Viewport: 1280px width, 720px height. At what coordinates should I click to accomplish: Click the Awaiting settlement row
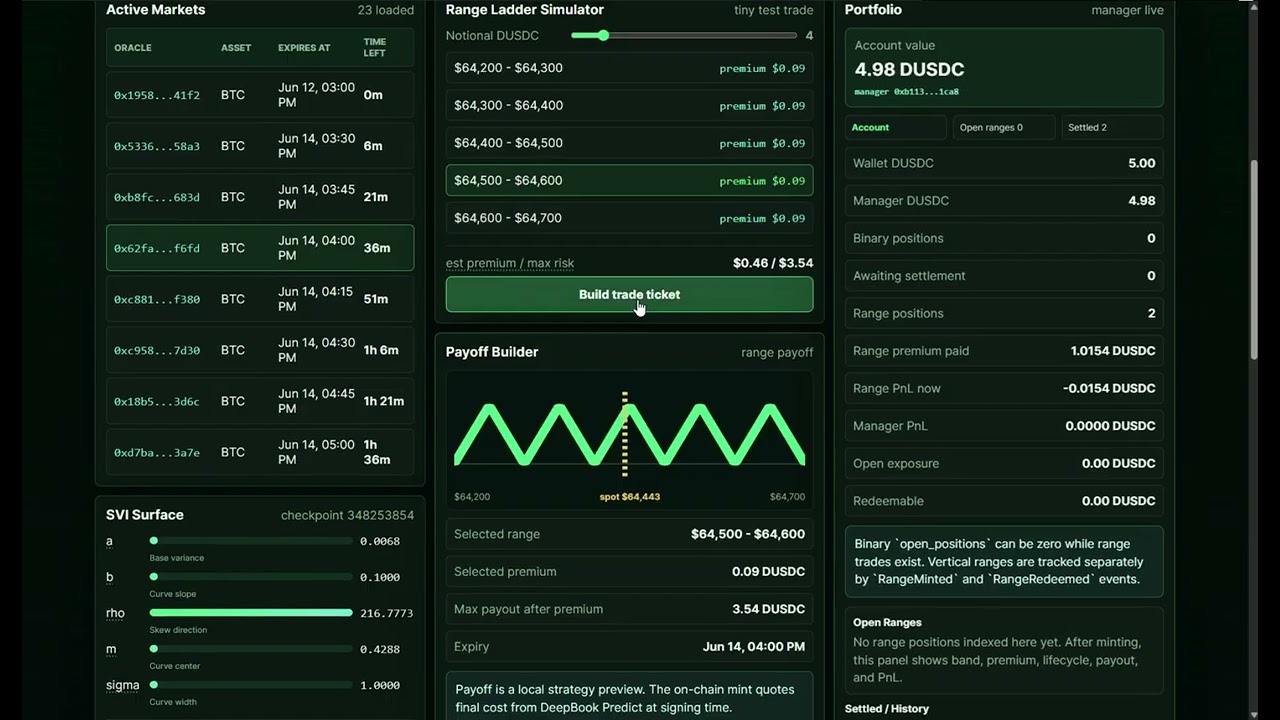pyautogui.click(x=1004, y=276)
